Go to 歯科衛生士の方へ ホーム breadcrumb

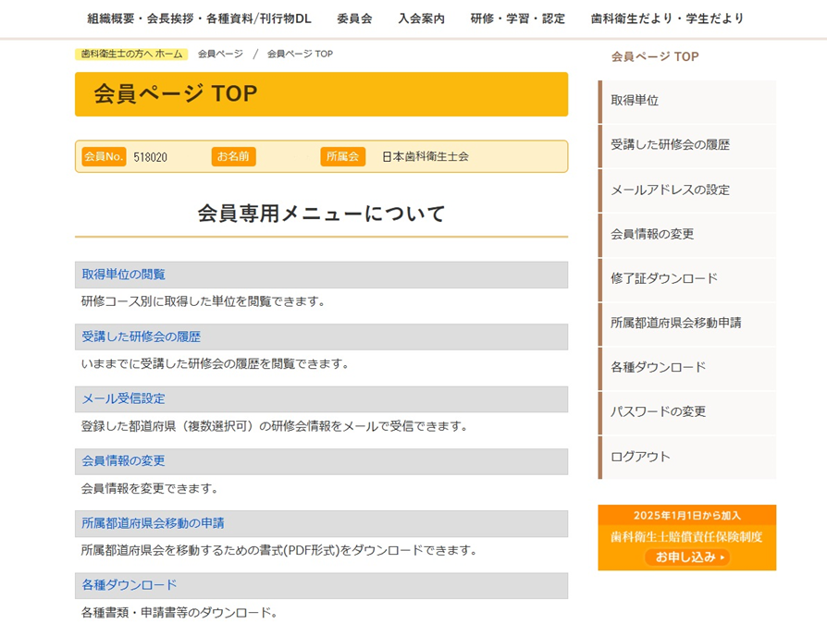coord(131,54)
